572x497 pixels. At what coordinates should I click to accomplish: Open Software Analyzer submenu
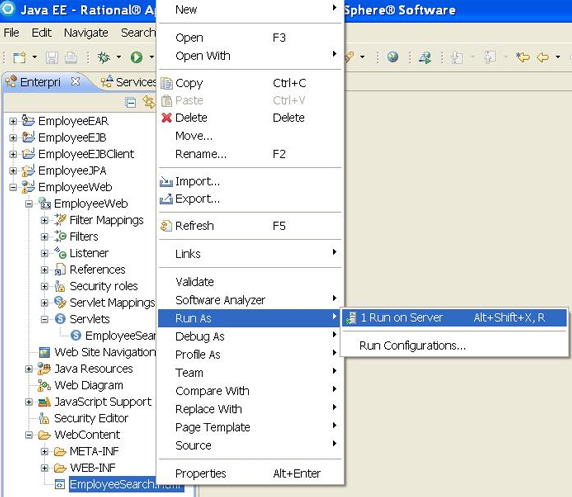(250, 300)
